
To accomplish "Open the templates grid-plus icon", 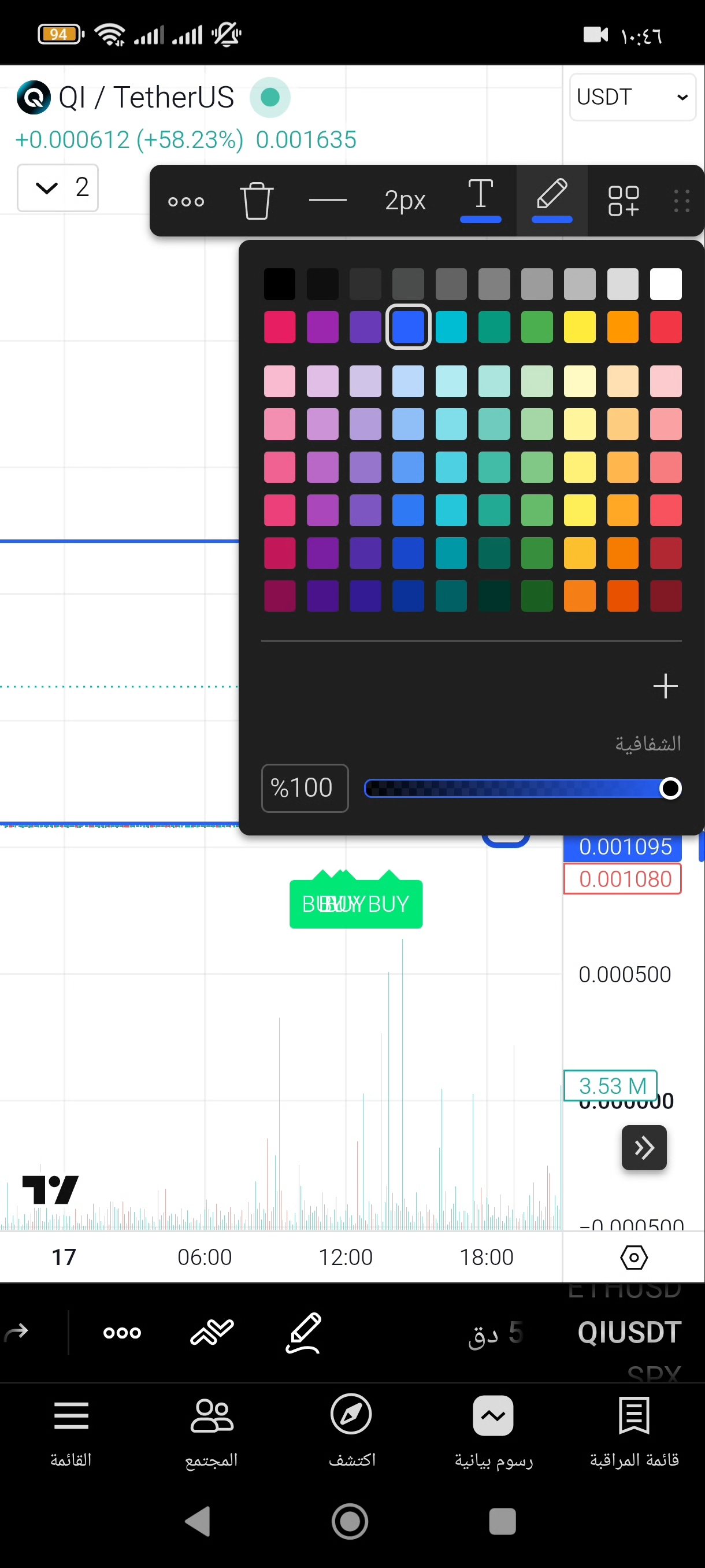I will coord(624,201).
